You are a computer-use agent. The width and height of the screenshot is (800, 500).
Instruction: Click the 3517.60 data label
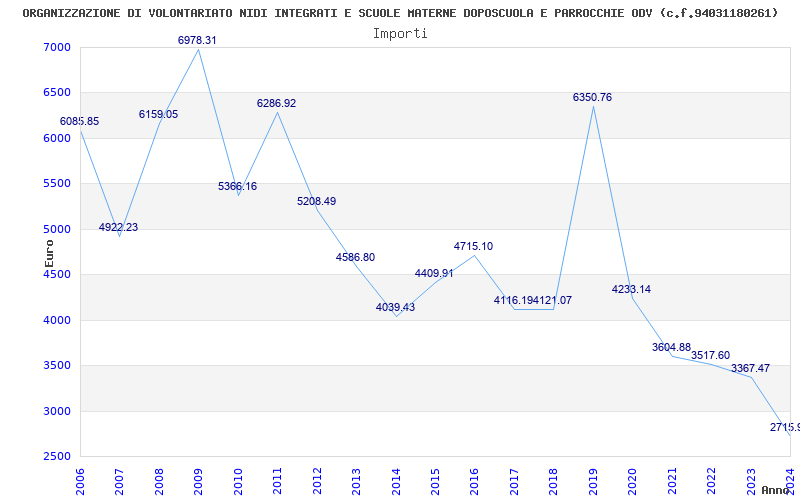coord(710,355)
